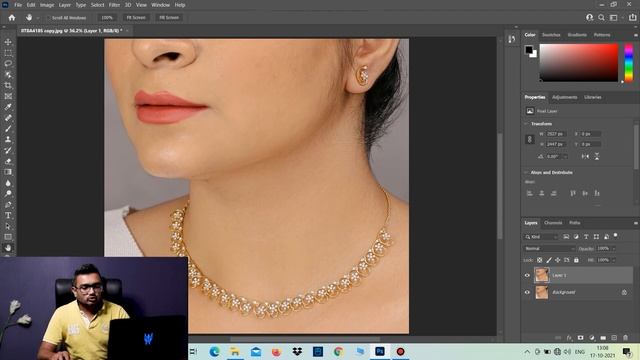Select the Hand tool in toolbar

tap(8, 248)
